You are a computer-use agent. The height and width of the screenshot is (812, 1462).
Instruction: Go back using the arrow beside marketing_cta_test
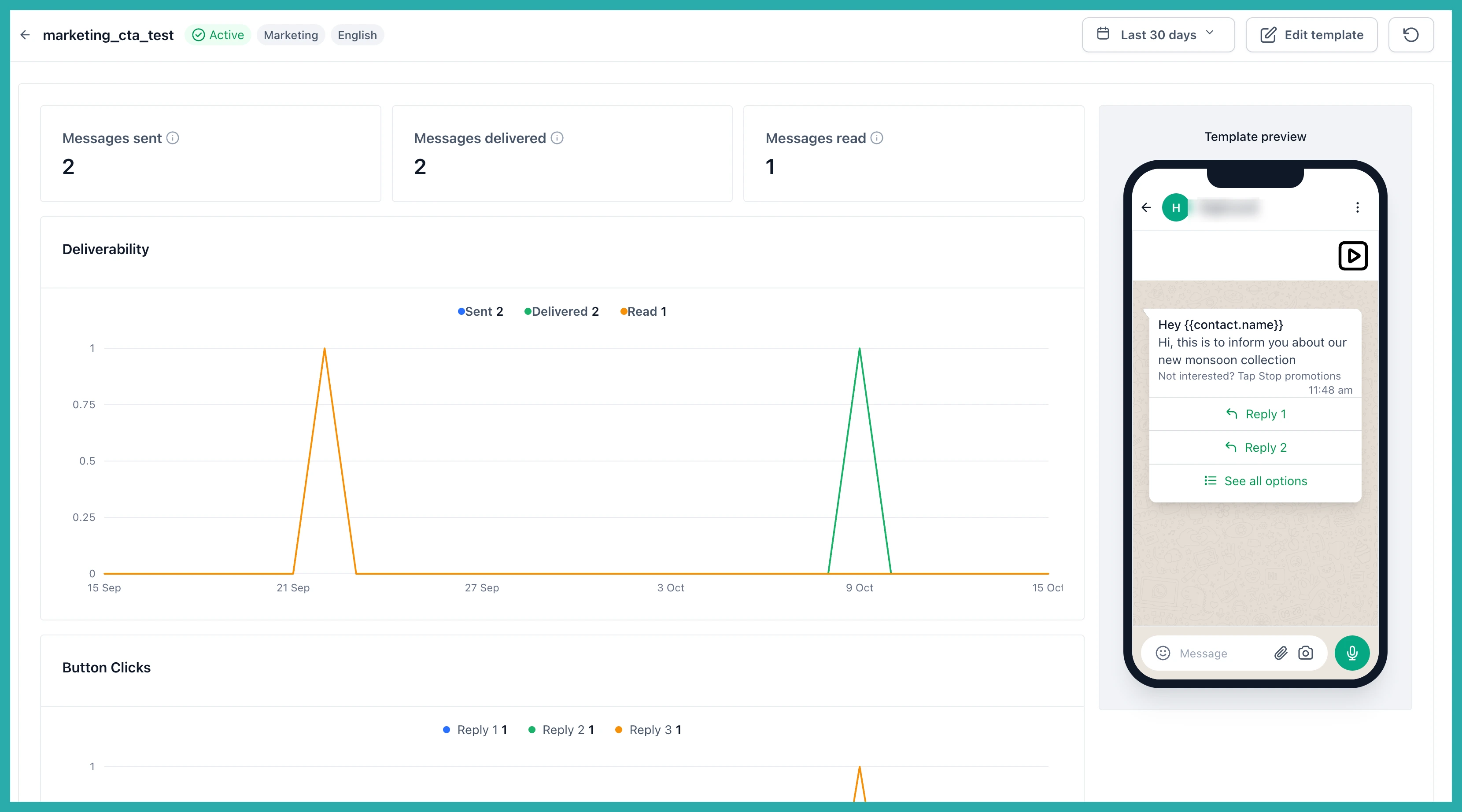(25, 35)
